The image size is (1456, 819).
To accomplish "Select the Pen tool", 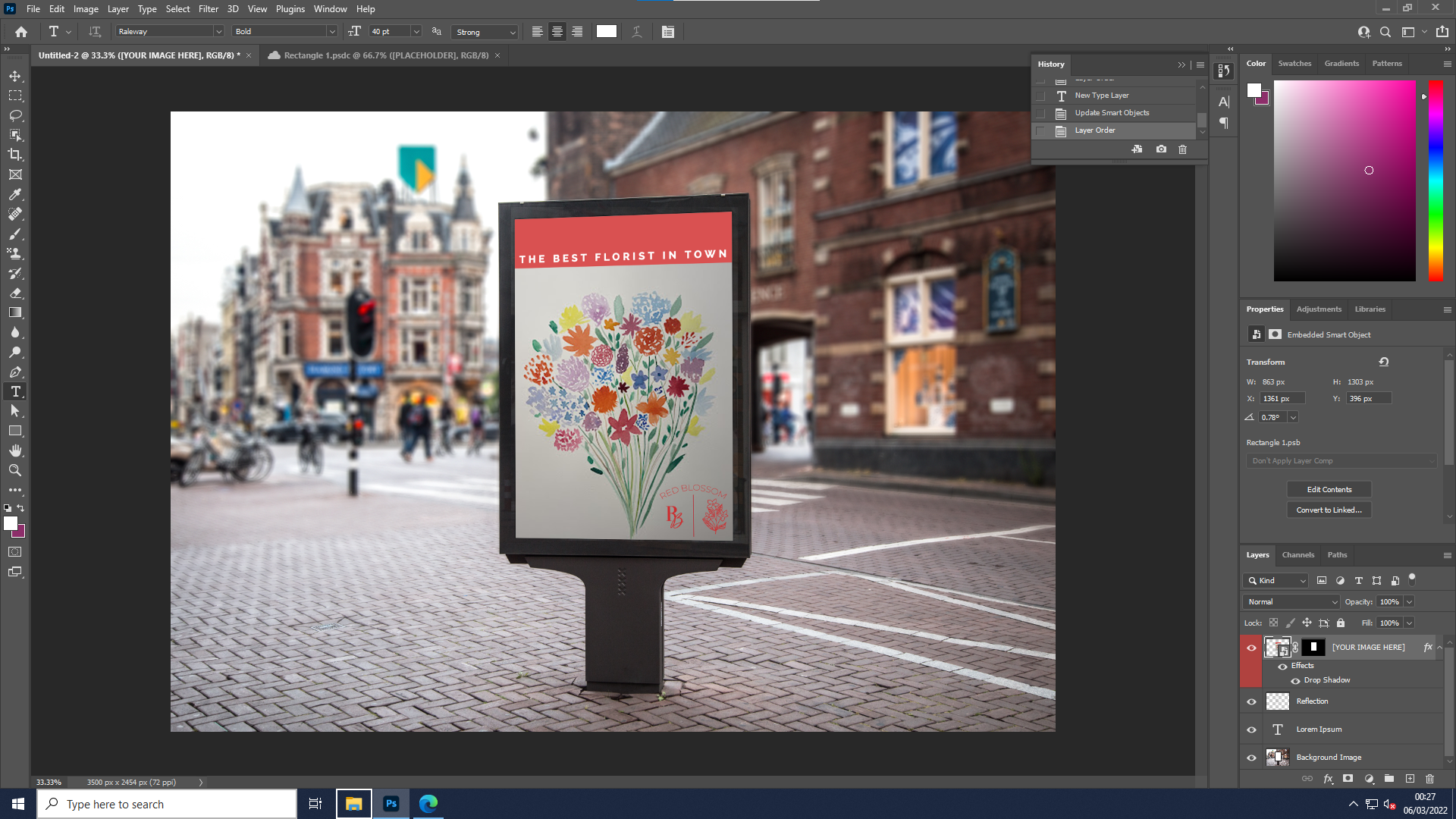I will (x=15, y=372).
